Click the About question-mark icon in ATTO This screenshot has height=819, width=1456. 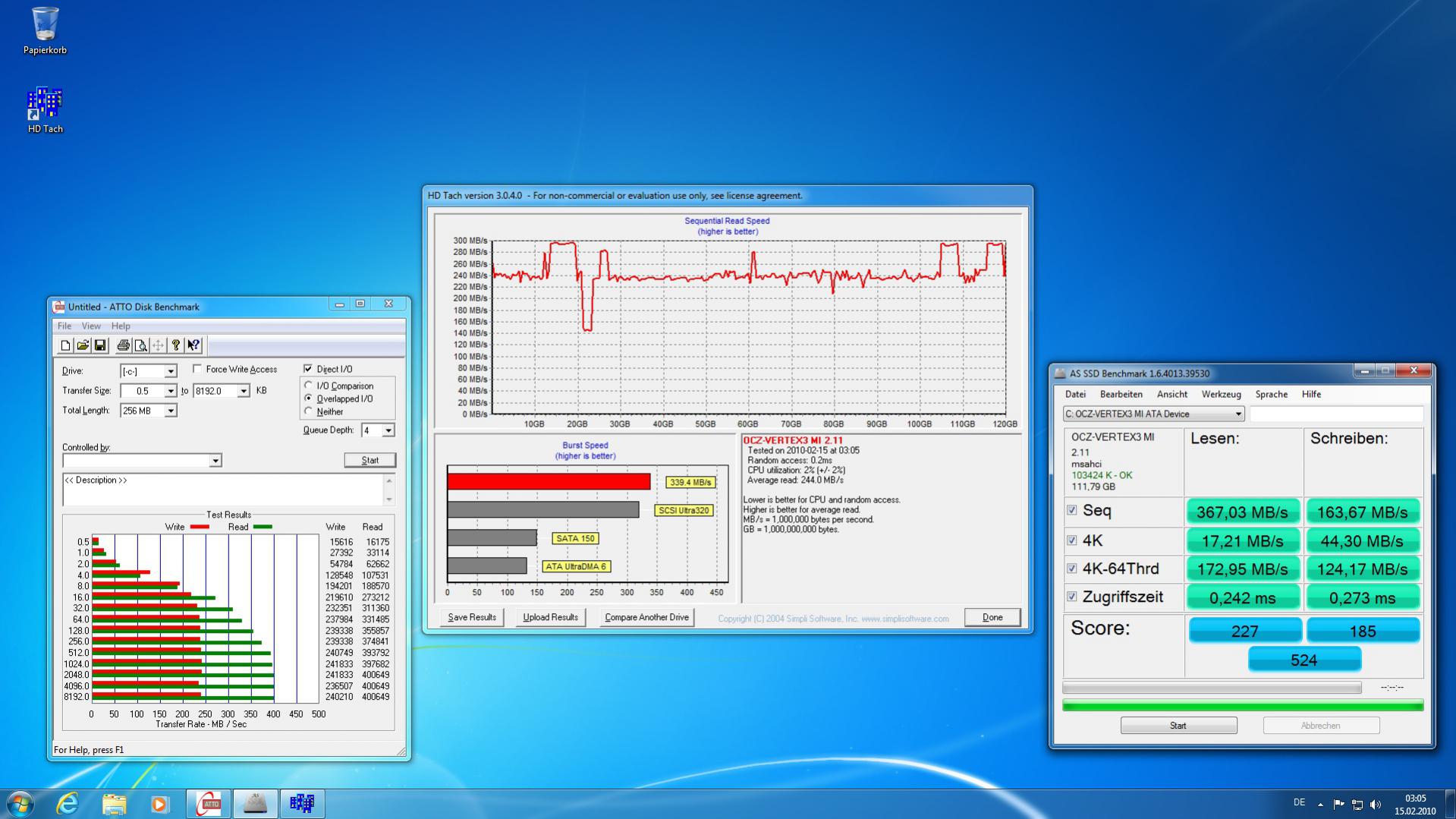tap(176, 345)
